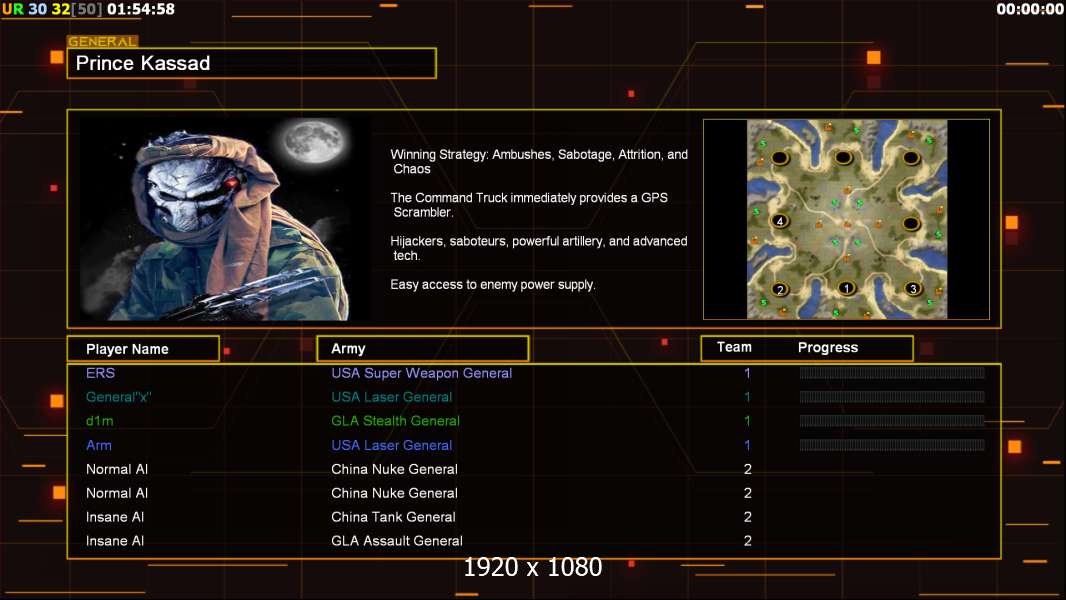The image size is (1066, 600).
Task: Click the UR indicator in the overlay
Action: tap(13, 10)
